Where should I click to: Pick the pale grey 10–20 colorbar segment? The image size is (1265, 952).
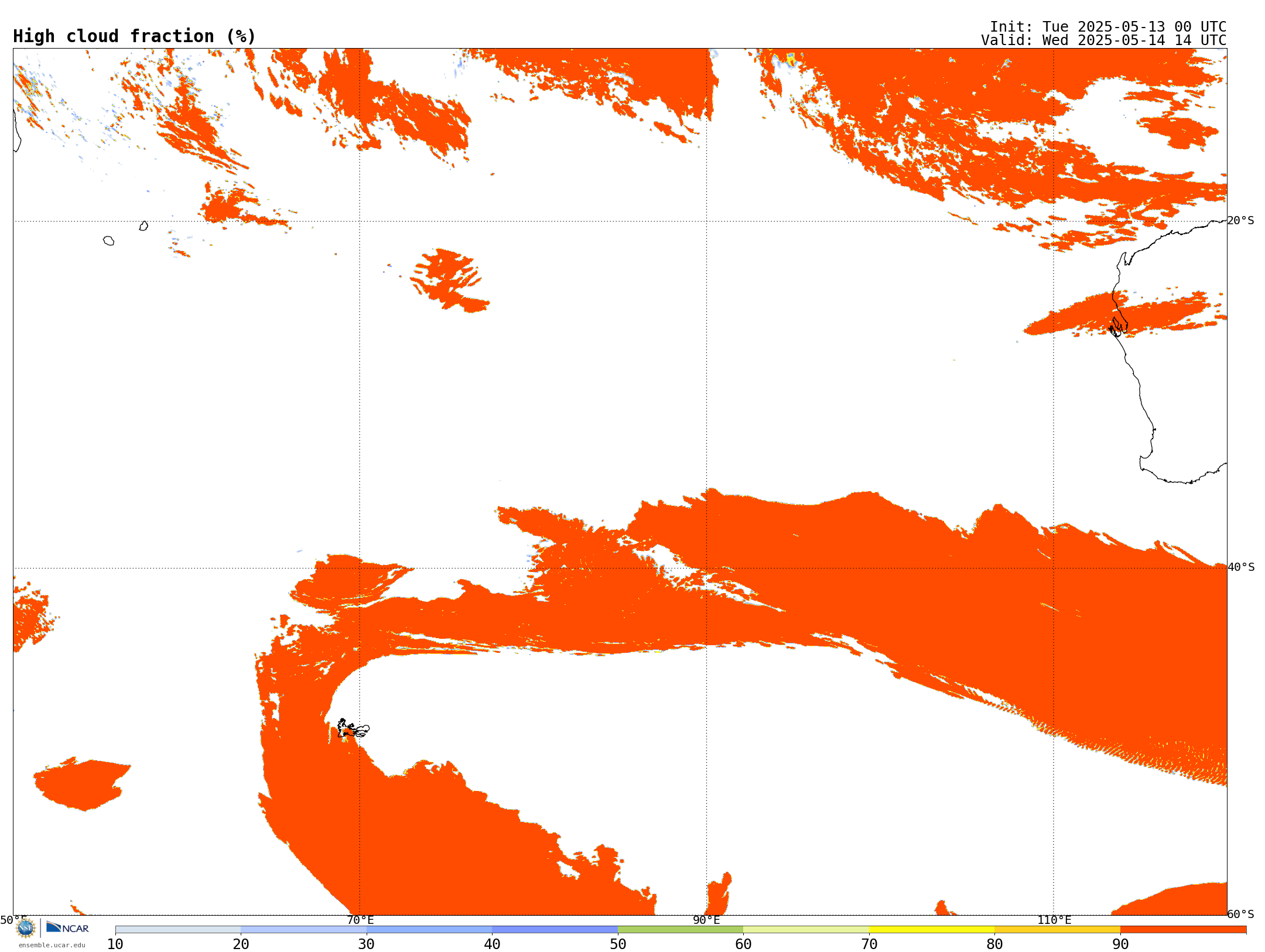click(x=178, y=930)
